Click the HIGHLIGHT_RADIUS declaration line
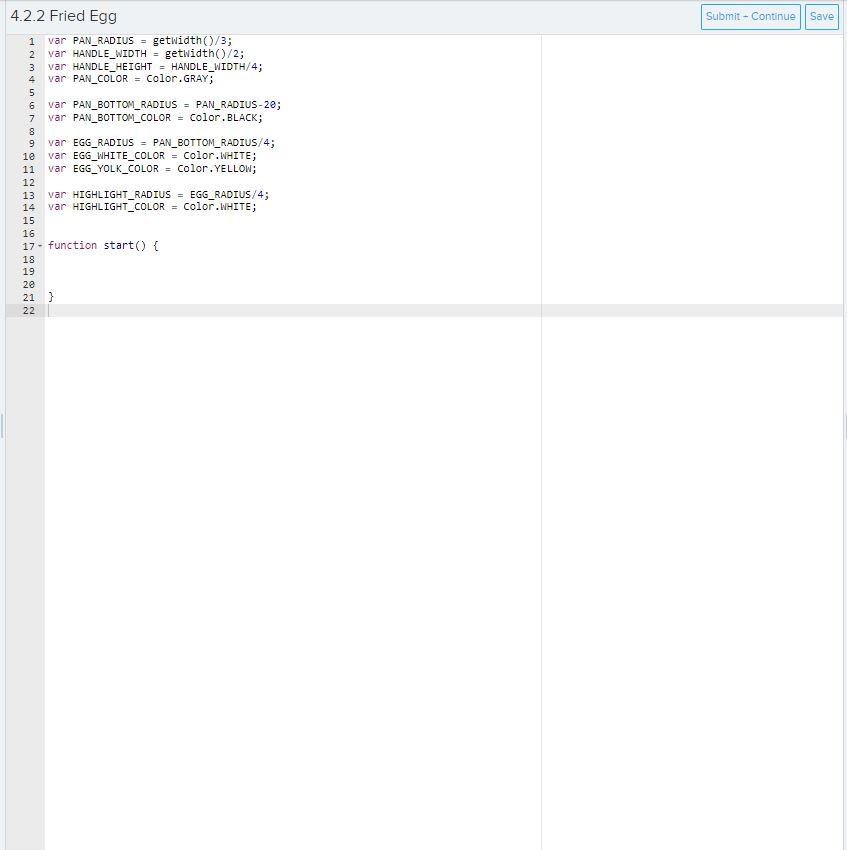Image resolution: width=847 pixels, height=850 pixels. (x=158, y=194)
